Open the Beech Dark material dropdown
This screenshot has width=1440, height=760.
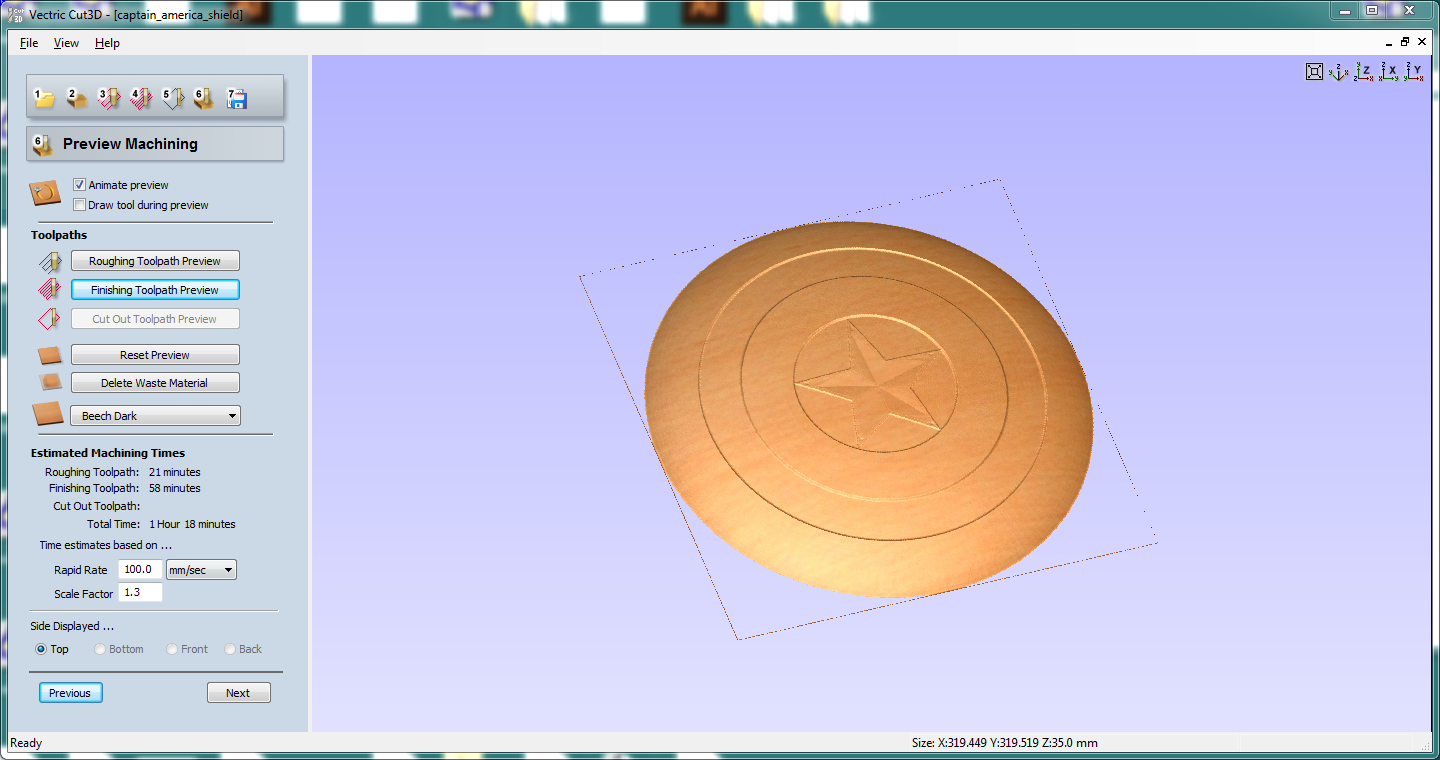coord(156,416)
